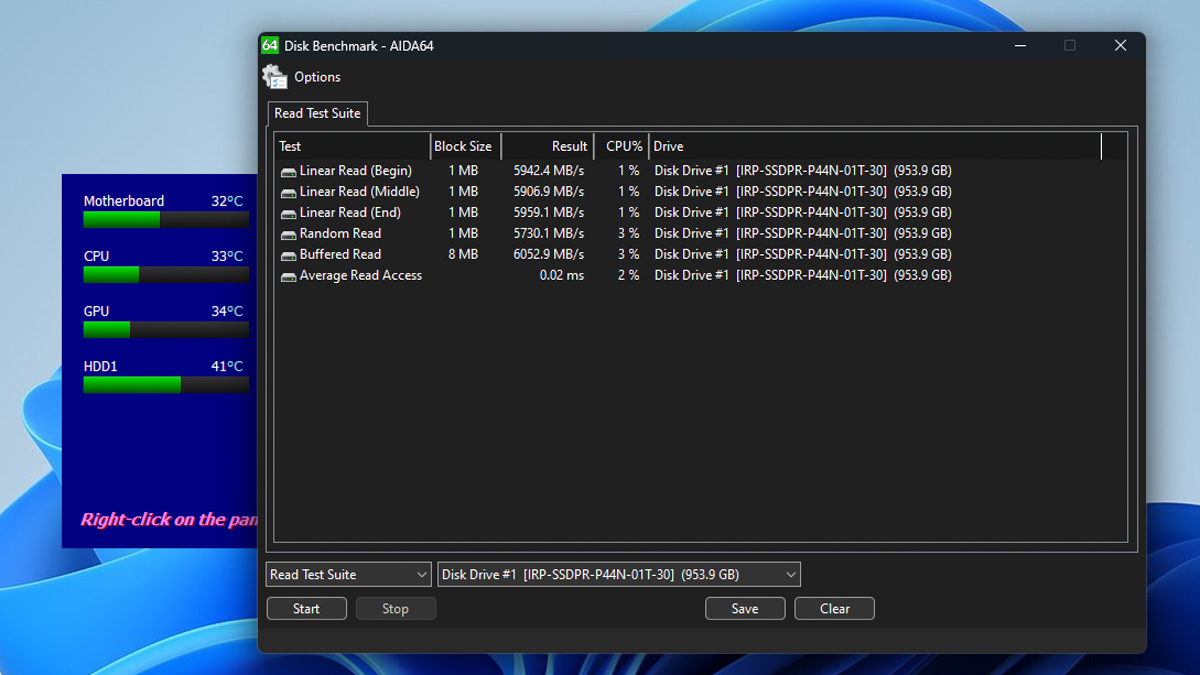Save the benchmark results
1200x675 pixels.
[x=745, y=608]
